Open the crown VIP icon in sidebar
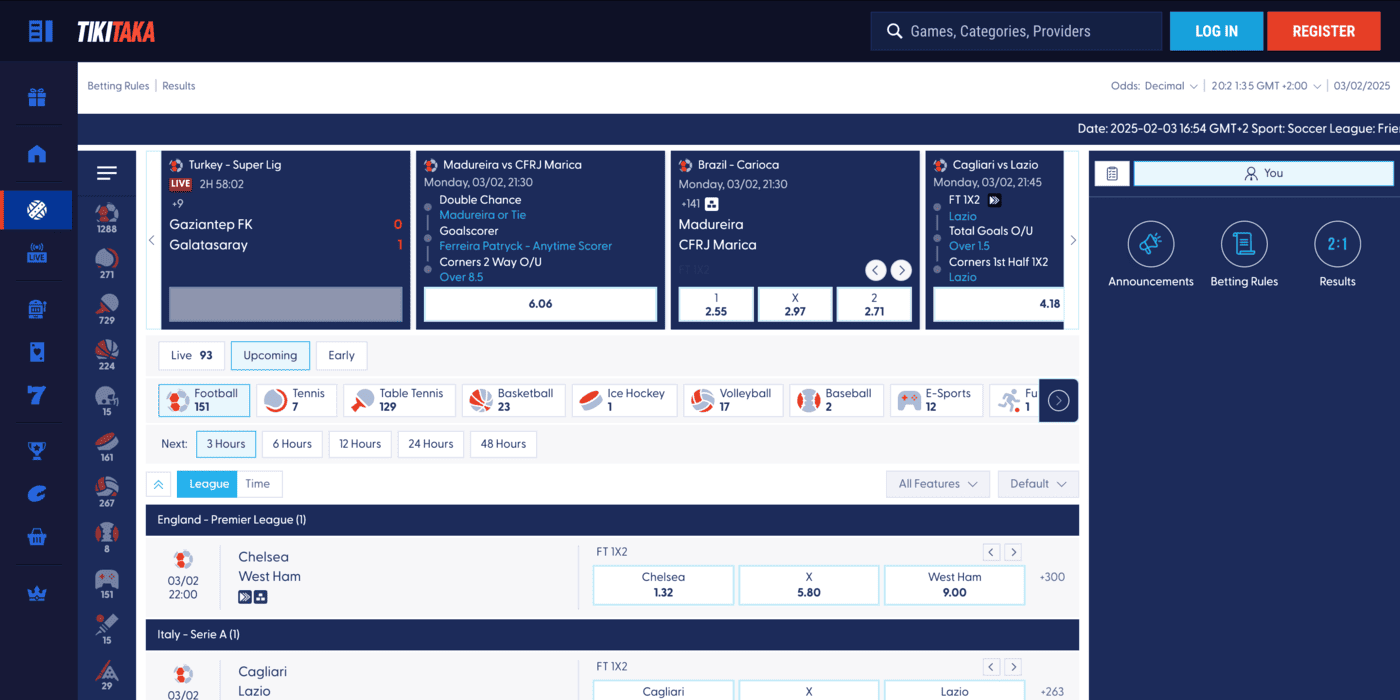The image size is (1400, 700). pyautogui.click(x=37, y=593)
